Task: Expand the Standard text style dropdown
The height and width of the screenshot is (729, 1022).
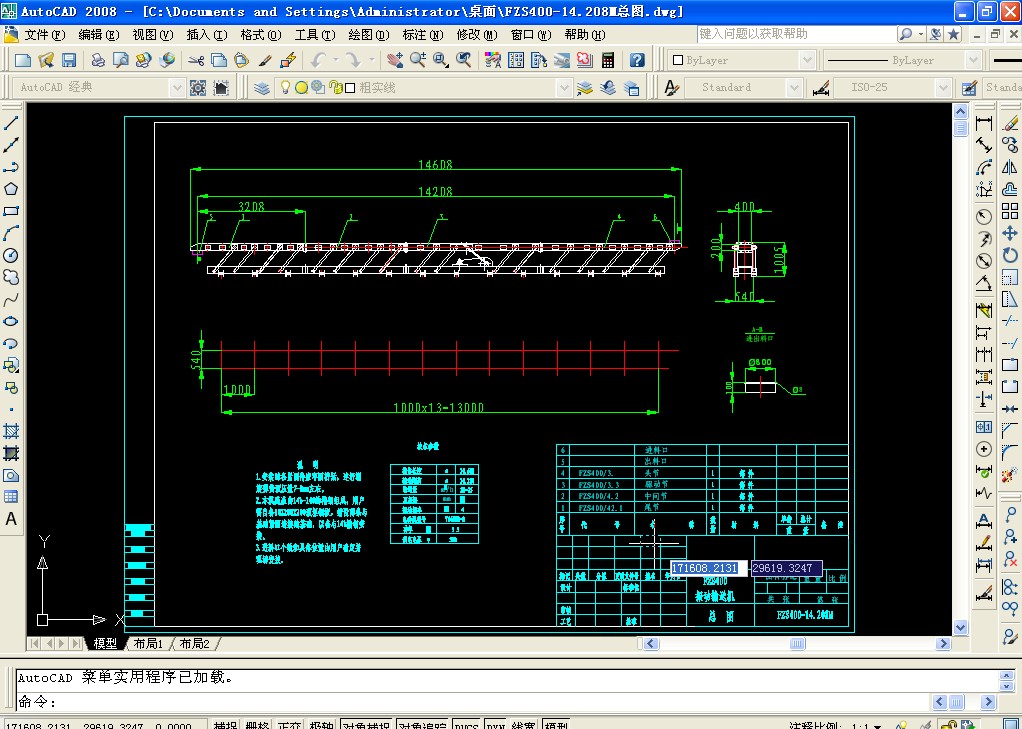Action: (x=795, y=88)
